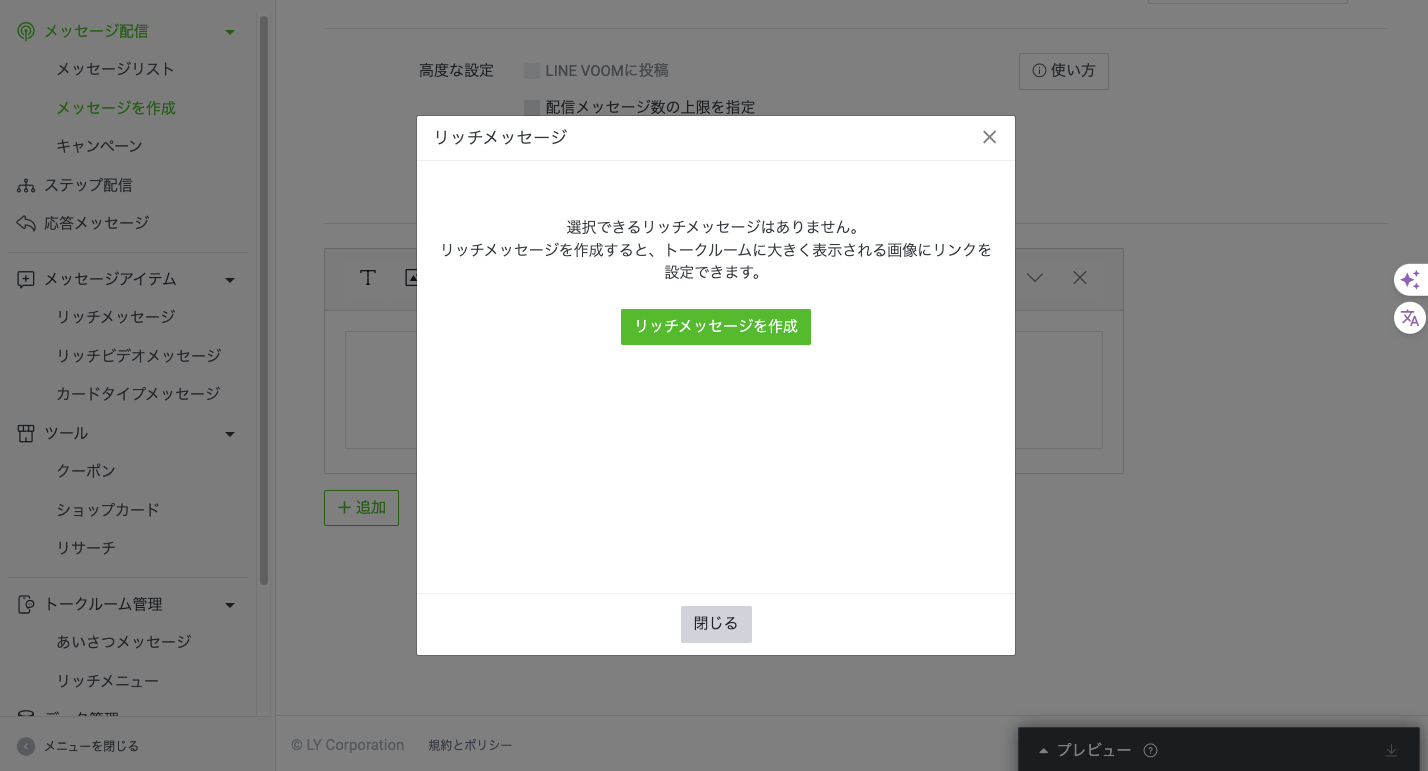Image resolution: width=1428 pixels, height=771 pixels.
Task: Click the 追加 add button
Action: tap(361, 508)
